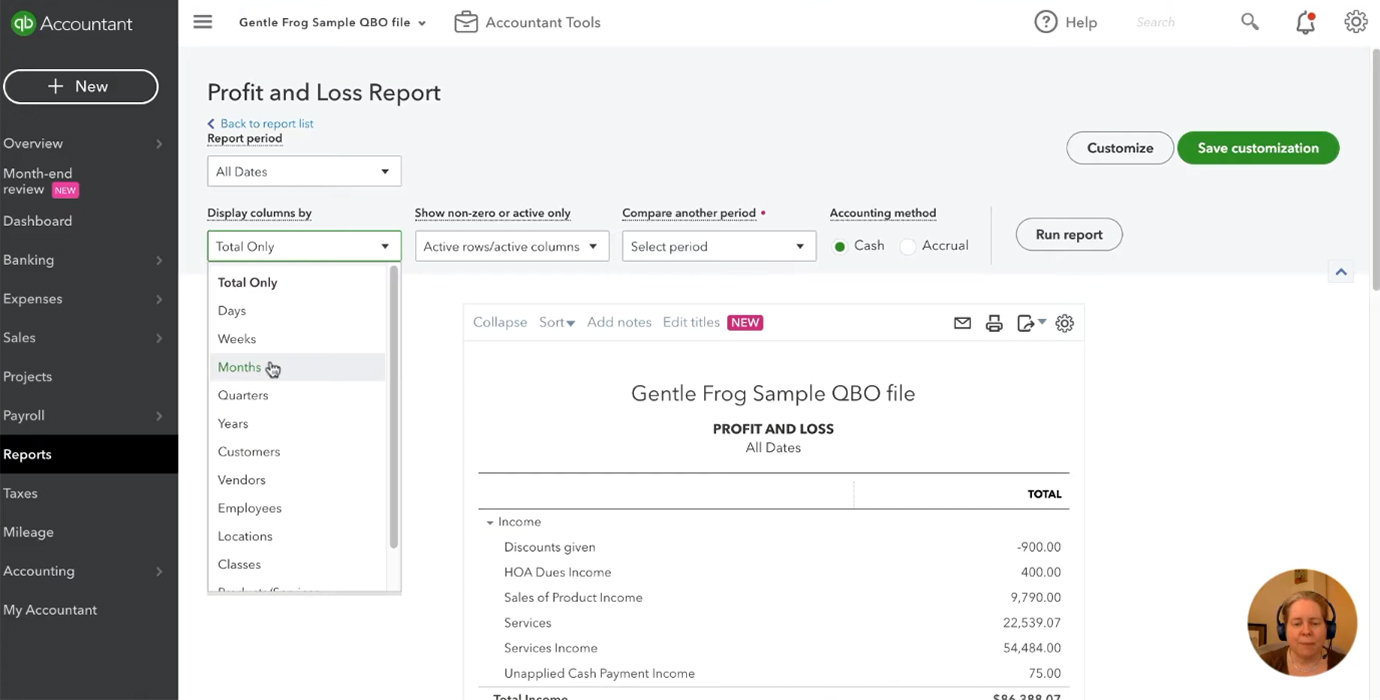Click the Accountant Tools briefcase icon
Viewport: 1380px width, 700px height.
466,22
